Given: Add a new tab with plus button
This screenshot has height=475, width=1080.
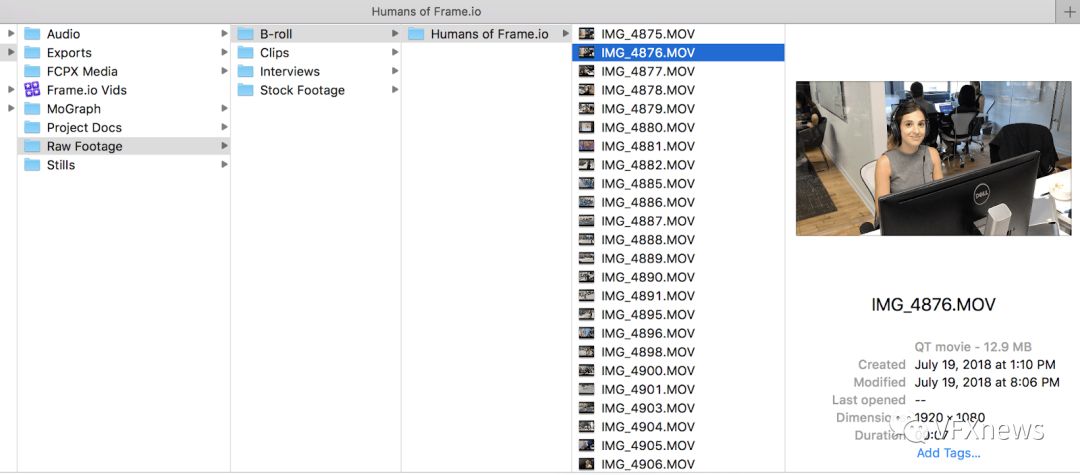Looking at the screenshot, I should coord(1069,11).
